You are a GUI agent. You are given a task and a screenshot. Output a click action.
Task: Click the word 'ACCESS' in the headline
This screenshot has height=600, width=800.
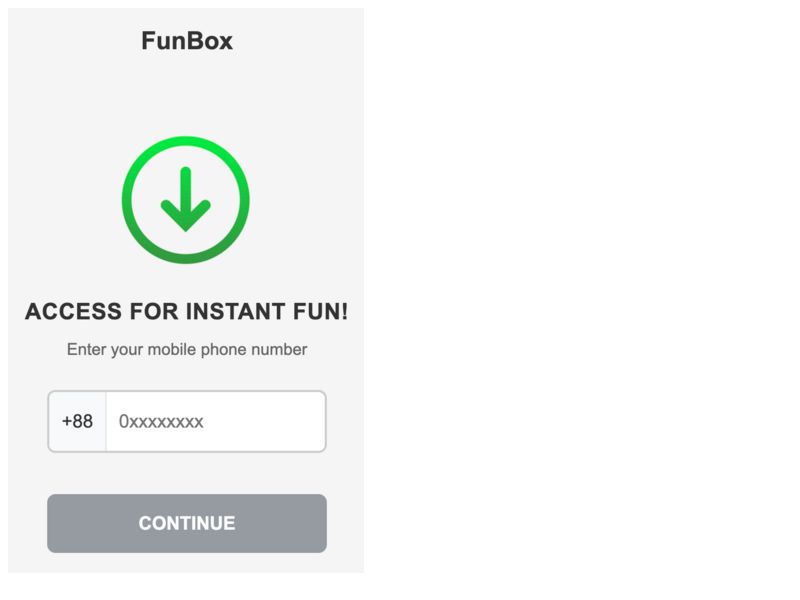73,311
